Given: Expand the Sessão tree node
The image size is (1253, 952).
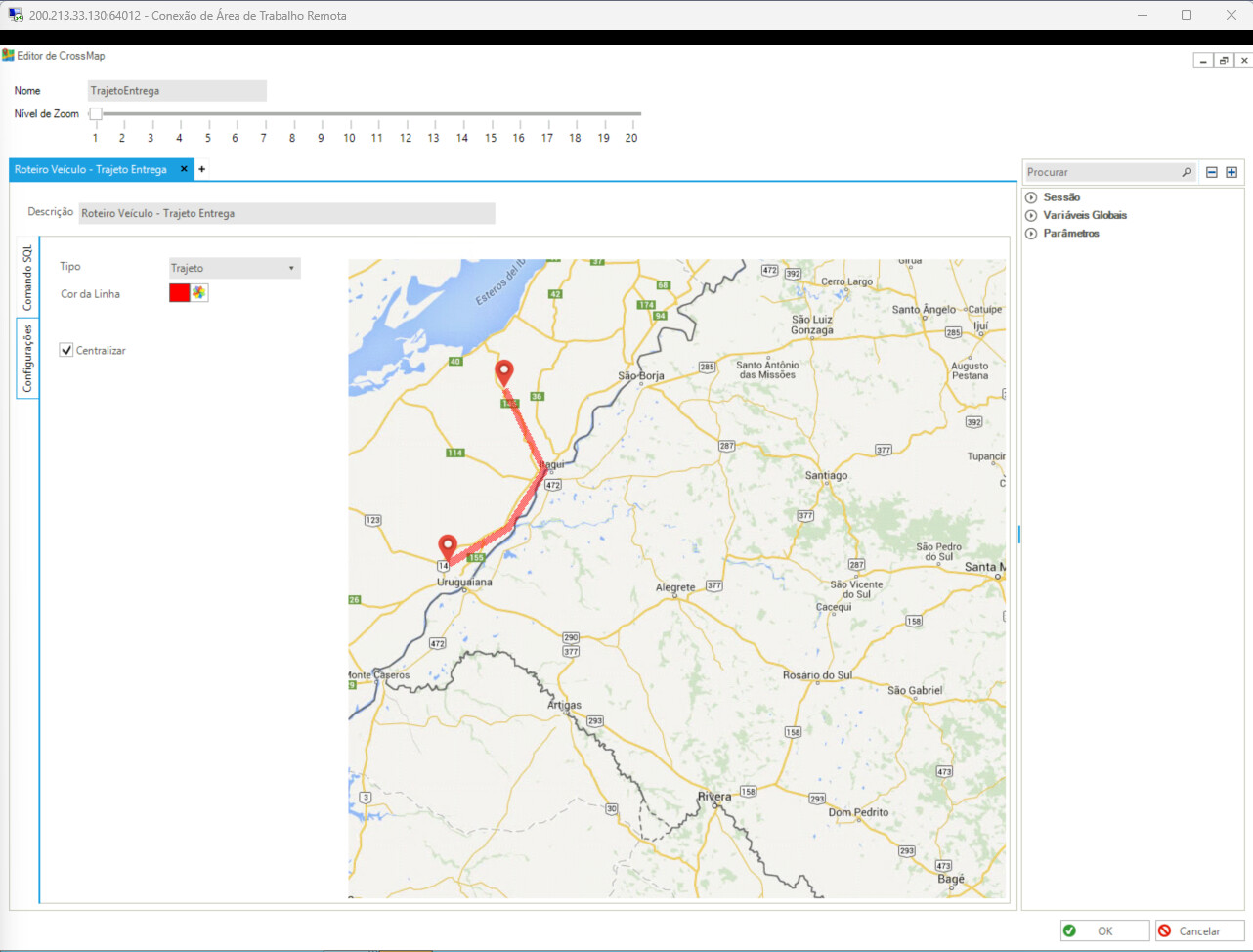Looking at the screenshot, I should [x=1031, y=197].
